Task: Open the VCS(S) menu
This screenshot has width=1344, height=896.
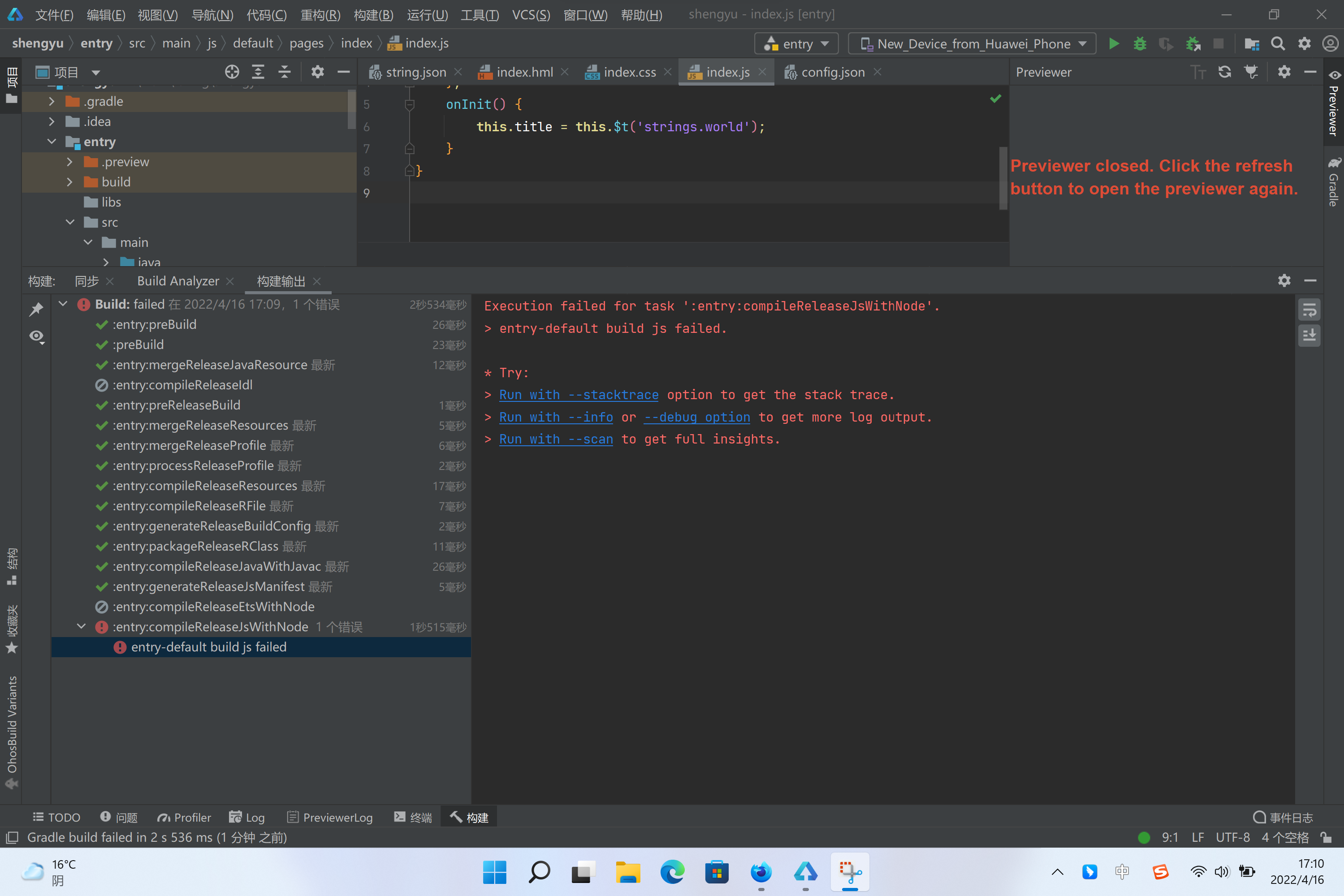Action: 531,14
